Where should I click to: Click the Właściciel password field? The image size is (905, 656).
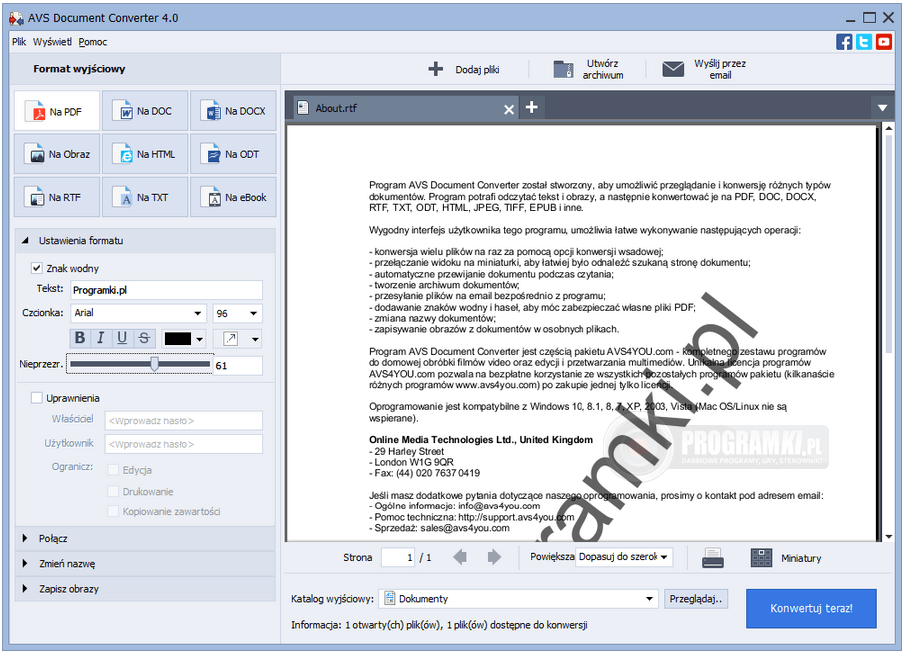pos(184,421)
